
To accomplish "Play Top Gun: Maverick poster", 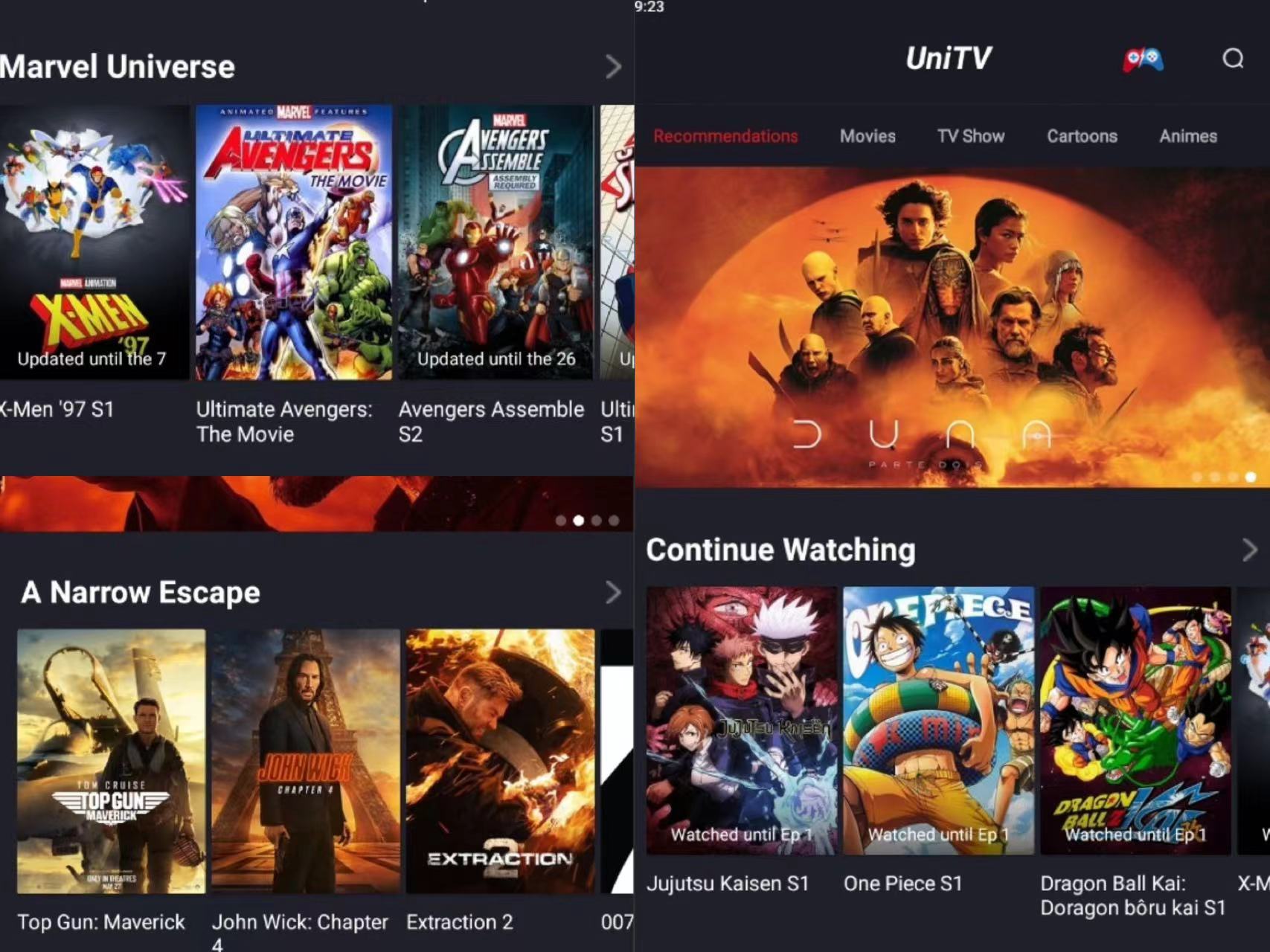I will click(112, 761).
